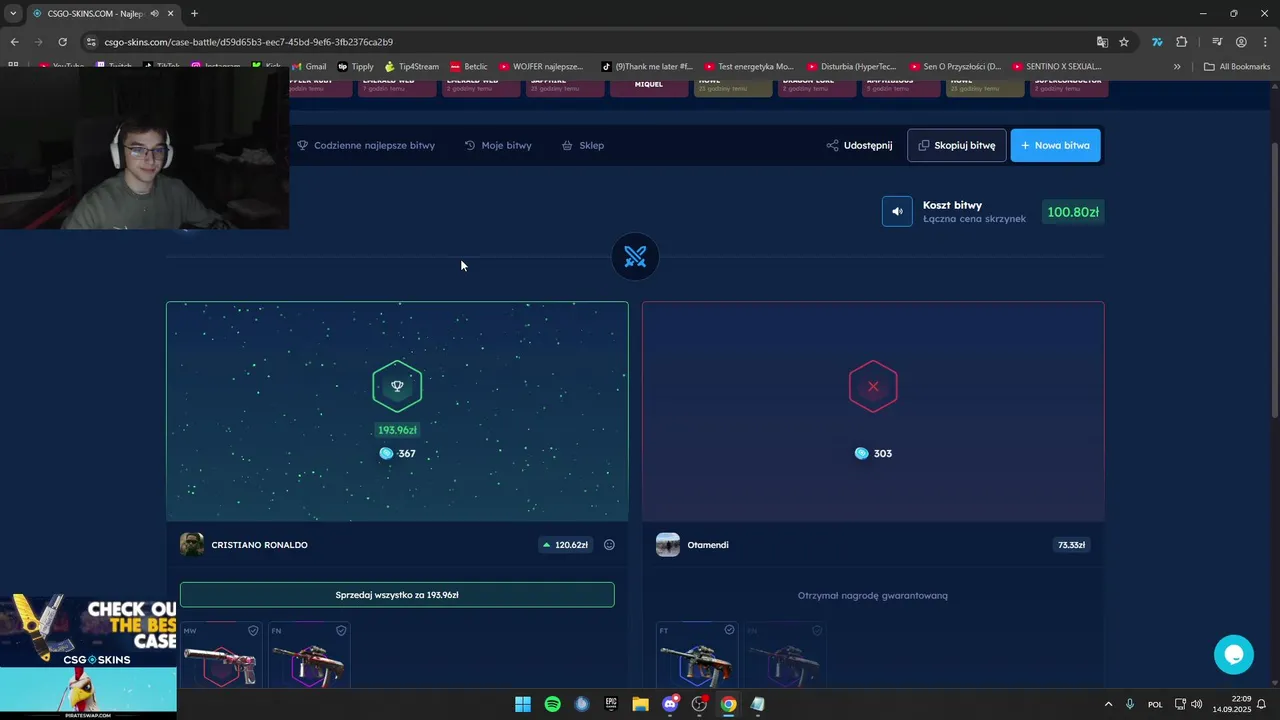Screen dimensions: 1280x720
Task: Expand hidden bookmarks chevron
Action: (x=1177, y=67)
